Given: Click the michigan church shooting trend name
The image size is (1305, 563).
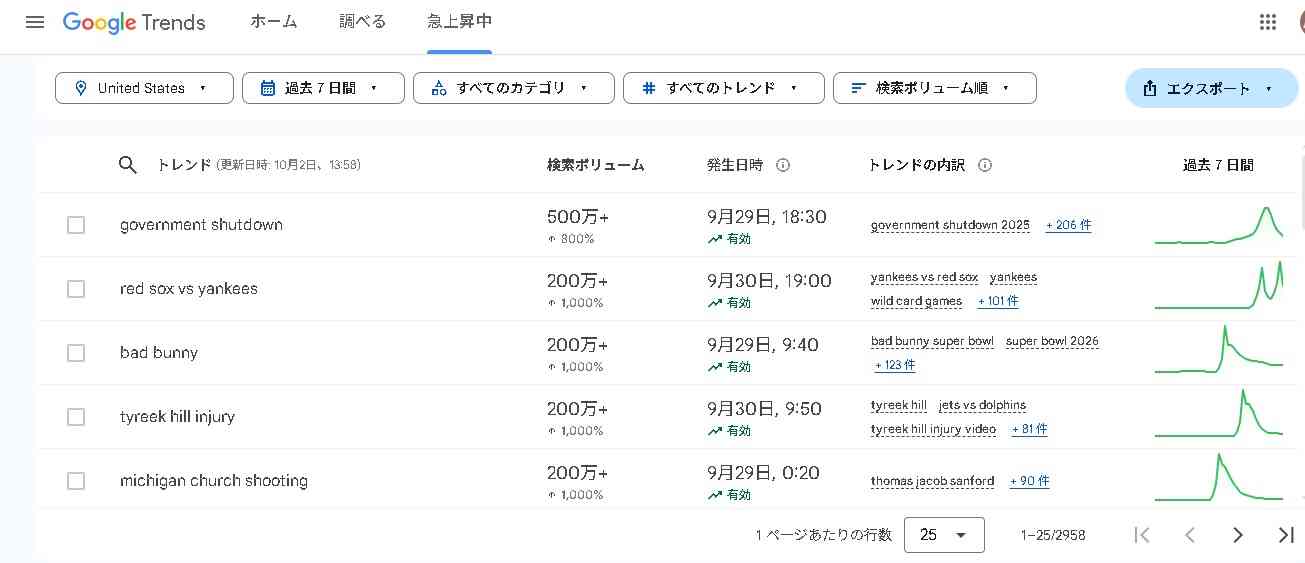Looking at the screenshot, I should click(214, 481).
